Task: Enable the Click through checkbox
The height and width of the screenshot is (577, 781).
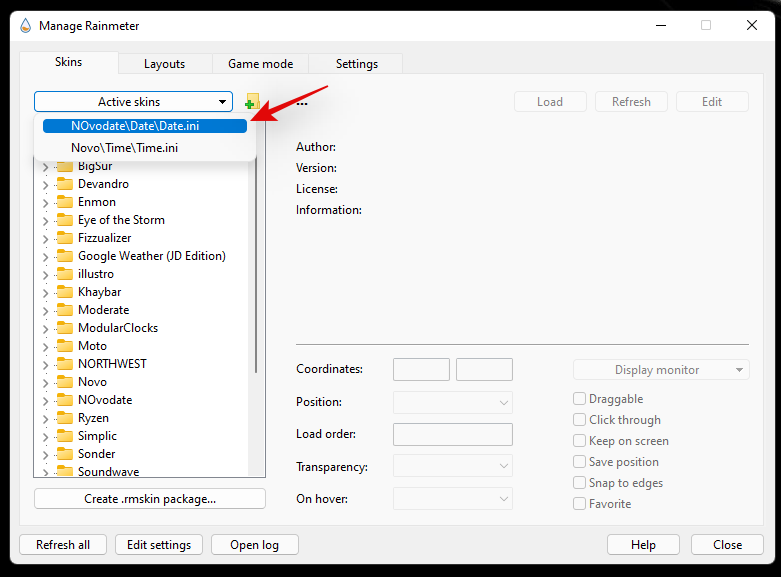Action: click(x=579, y=420)
